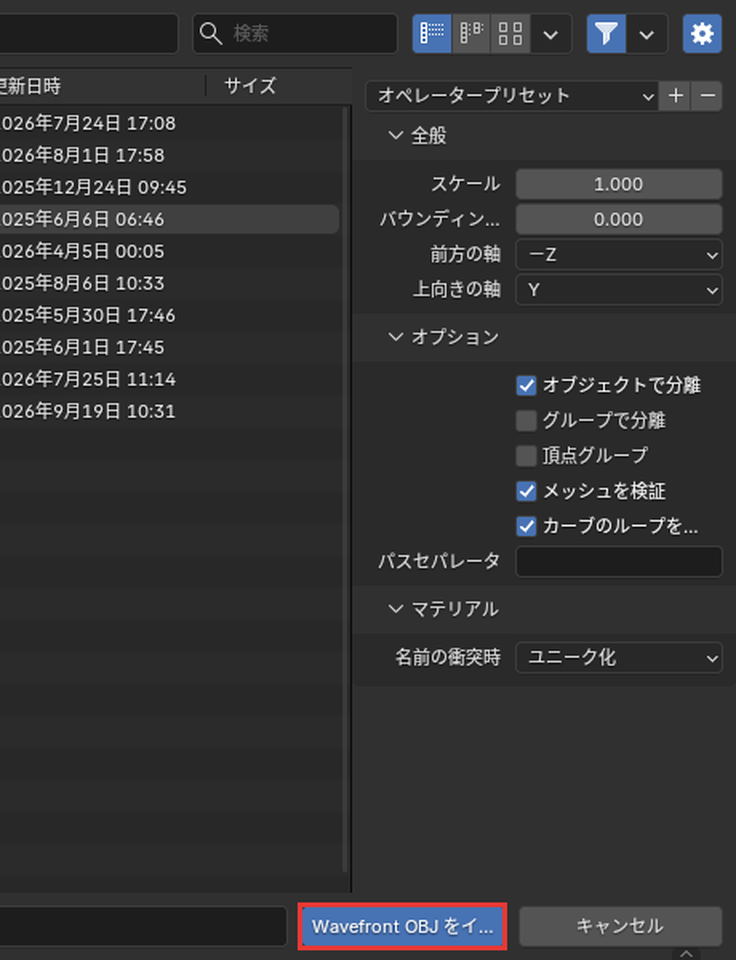The width and height of the screenshot is (736, 960).
Task: Open 上向きの軸 dropdown showing Y
Action: click(x=618, y=290)
